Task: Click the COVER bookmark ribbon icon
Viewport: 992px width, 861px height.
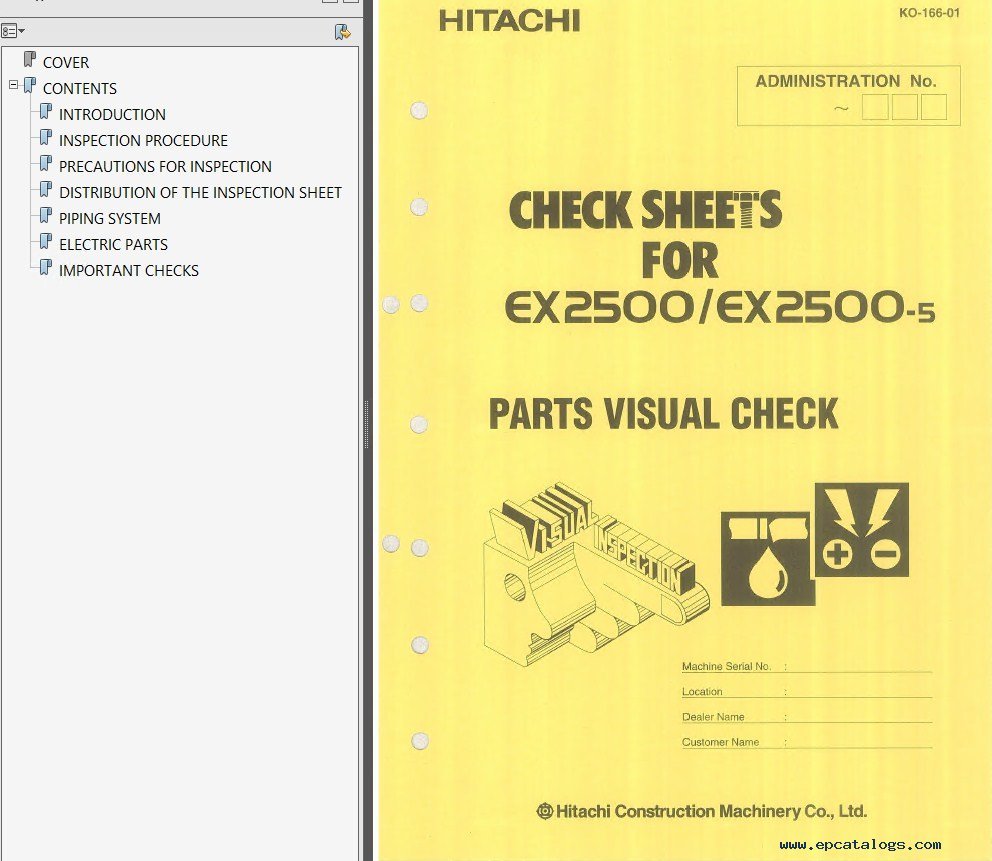Action: click(30, 59)
